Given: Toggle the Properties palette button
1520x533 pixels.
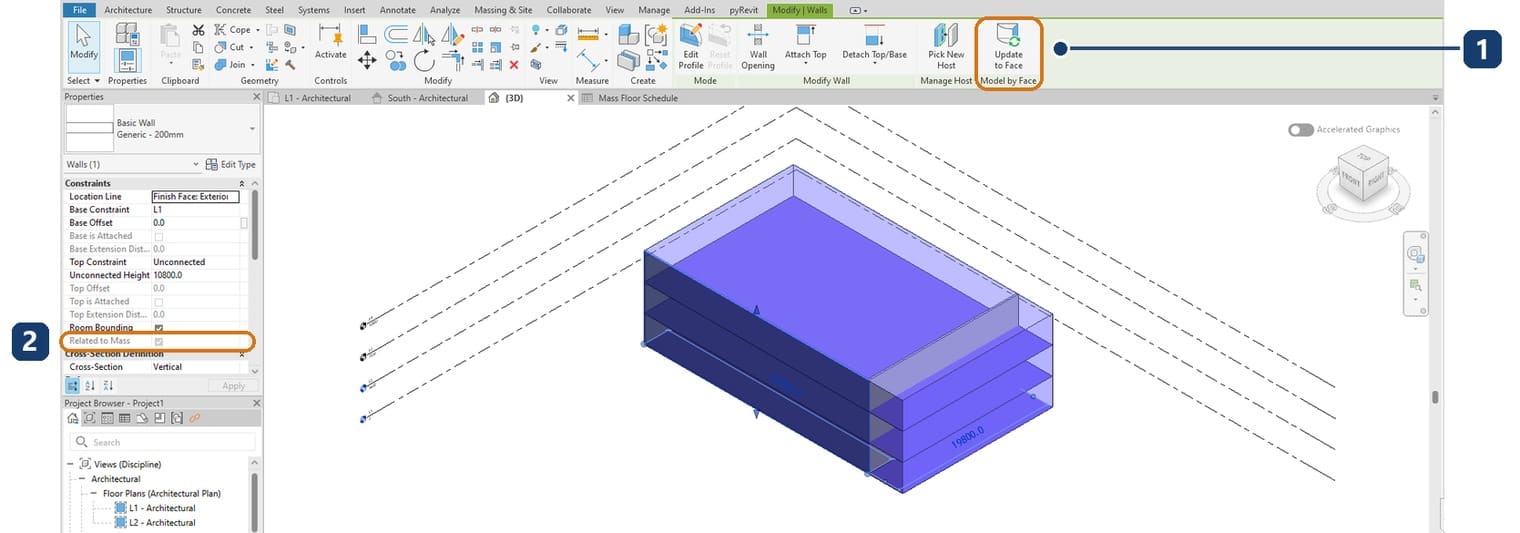Looking at the screenshot, I should (127, 59).
